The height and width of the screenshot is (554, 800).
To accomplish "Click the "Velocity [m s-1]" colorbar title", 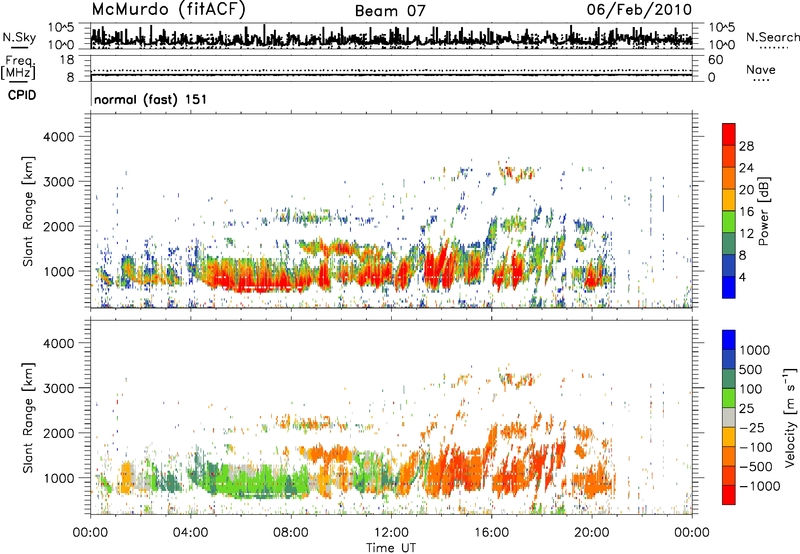I will coord(790,417).
